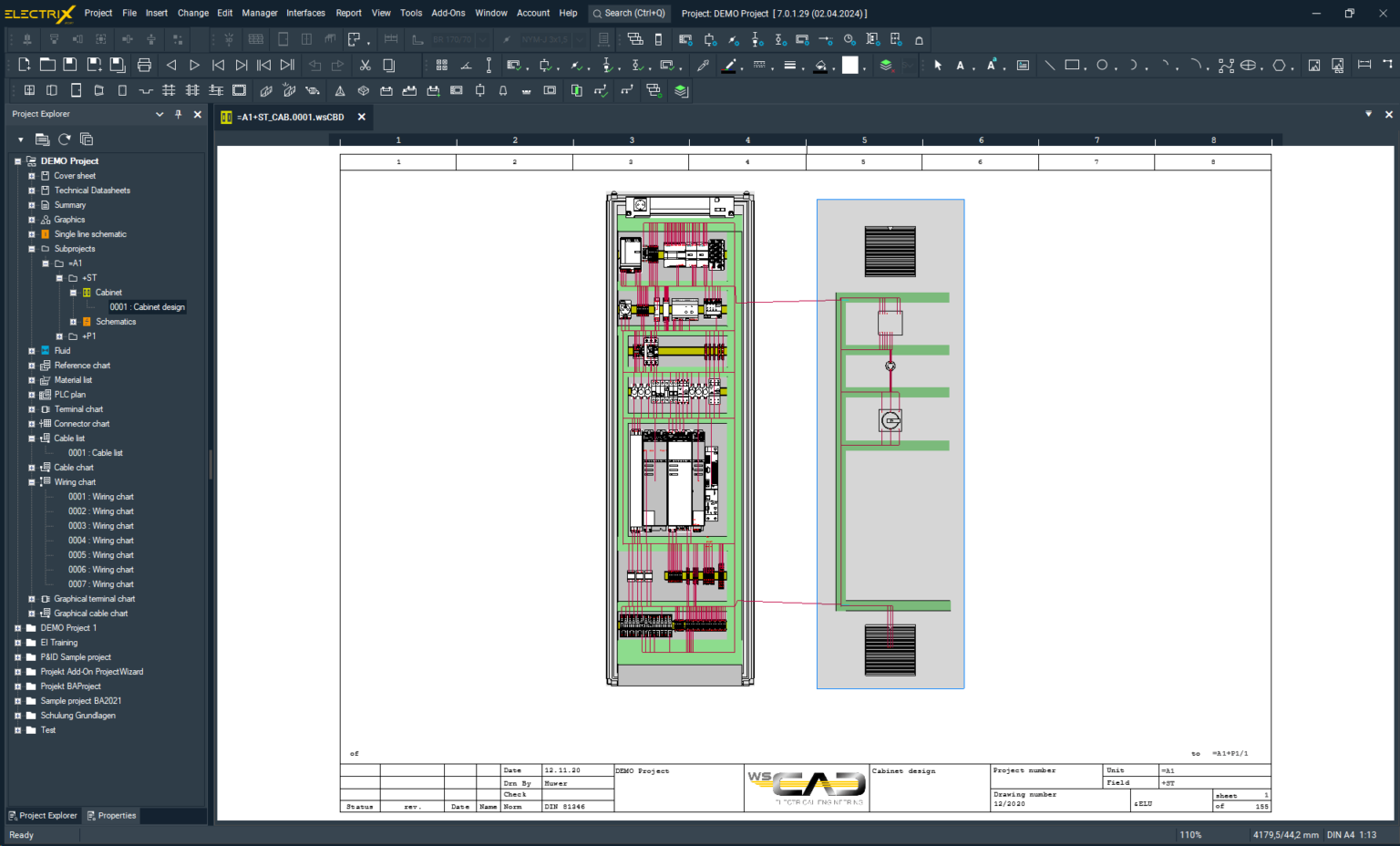Cut the selection using the scissors icon
The width and height of the screenshot is (1400, 846).
[366, 65]
